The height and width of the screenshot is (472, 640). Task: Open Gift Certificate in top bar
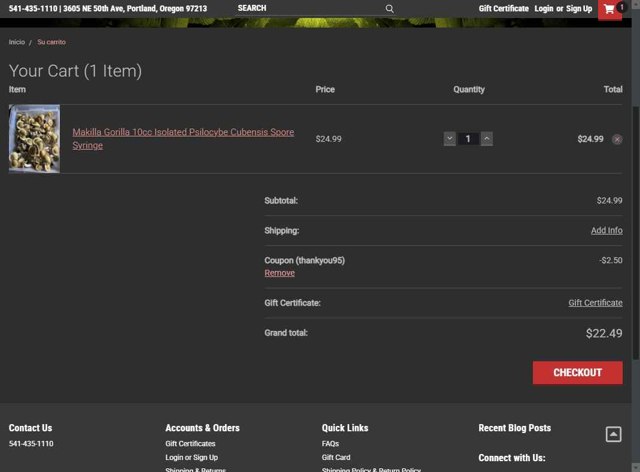[x=503, y=9]
